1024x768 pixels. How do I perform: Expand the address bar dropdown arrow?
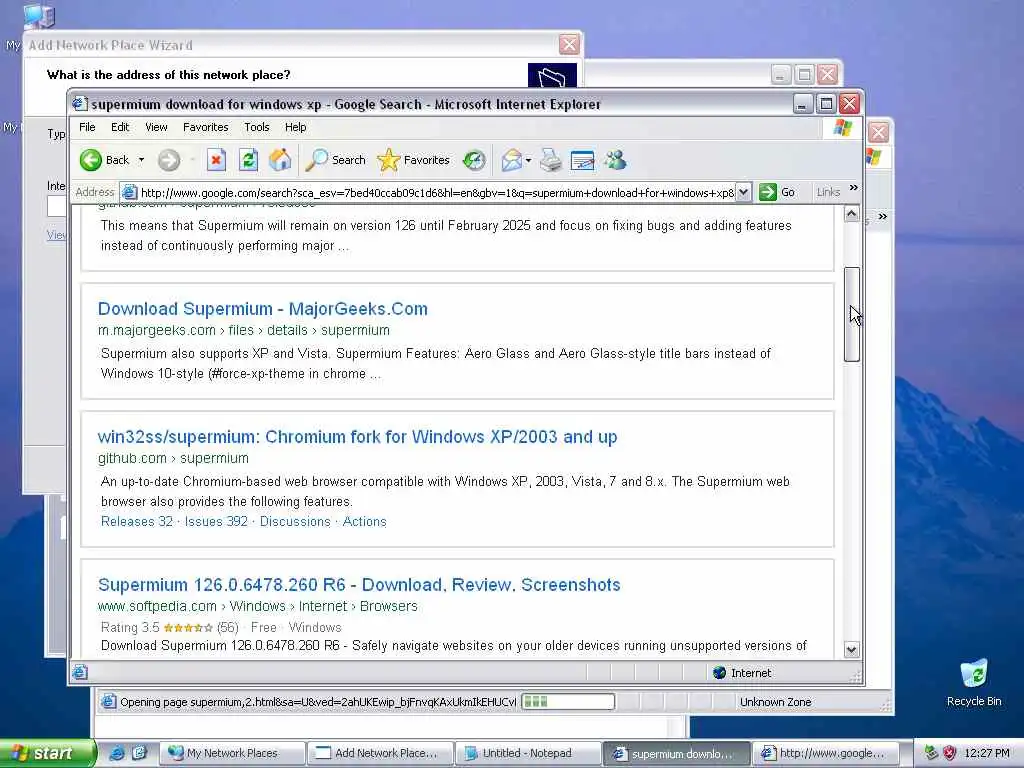[x=743, y=192]
